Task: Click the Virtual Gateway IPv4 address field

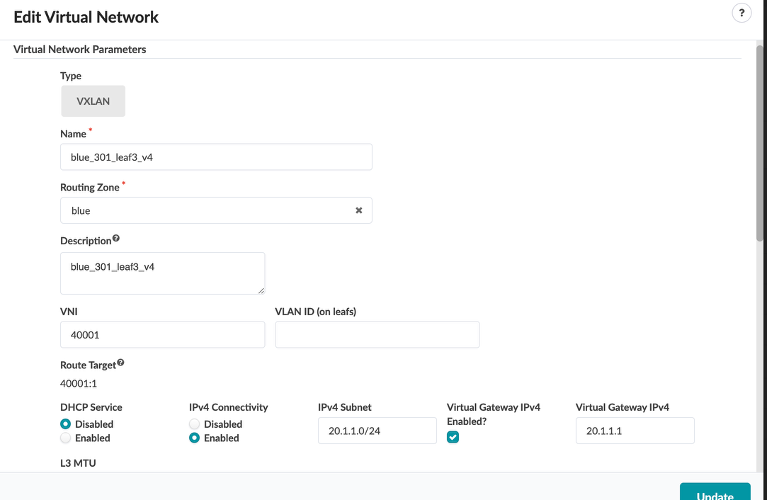Action: tap(635, 430)
